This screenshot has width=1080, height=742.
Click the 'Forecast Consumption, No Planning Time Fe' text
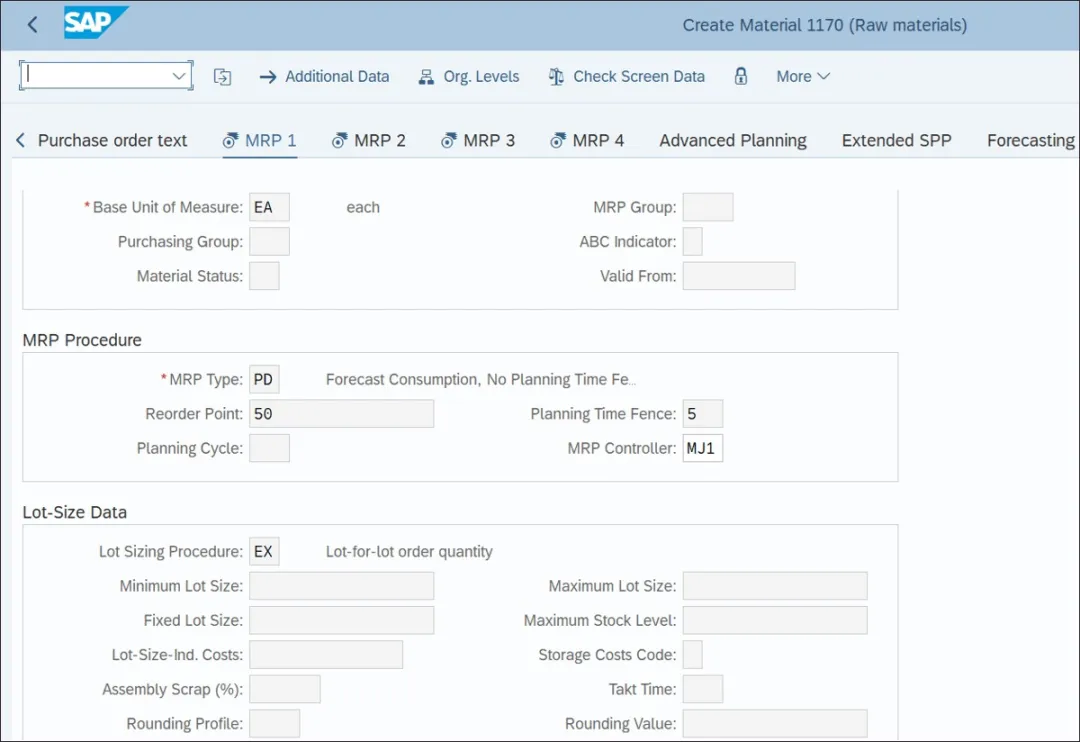[479, 380]
